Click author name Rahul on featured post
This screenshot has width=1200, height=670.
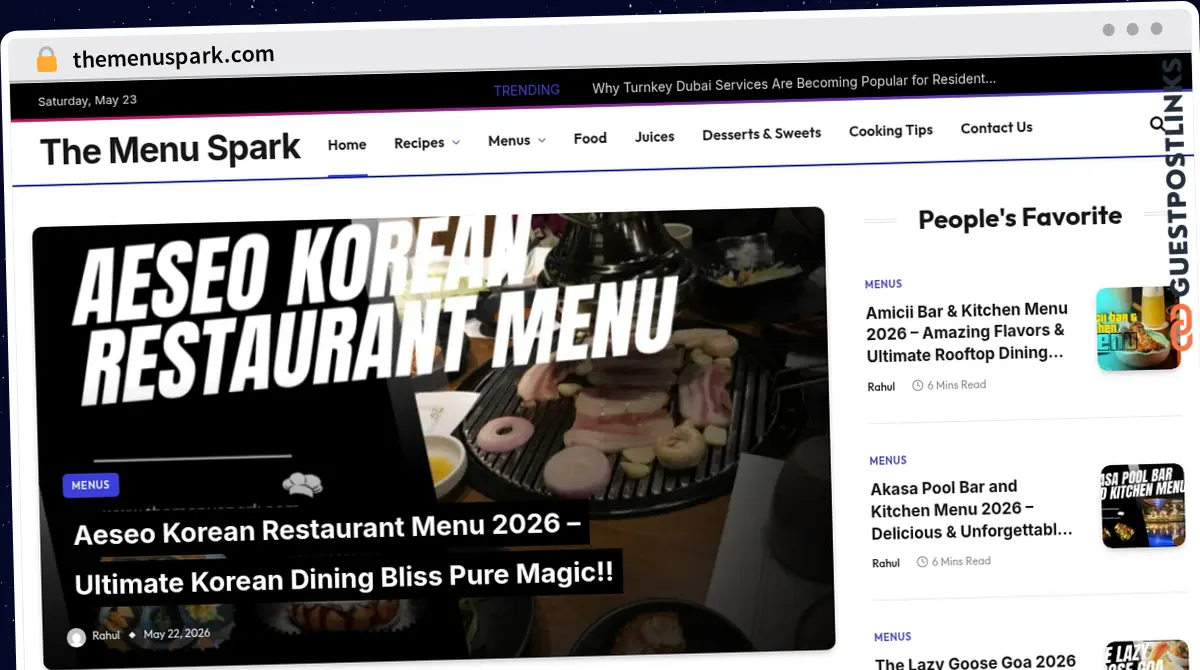(x=106, y=635)
